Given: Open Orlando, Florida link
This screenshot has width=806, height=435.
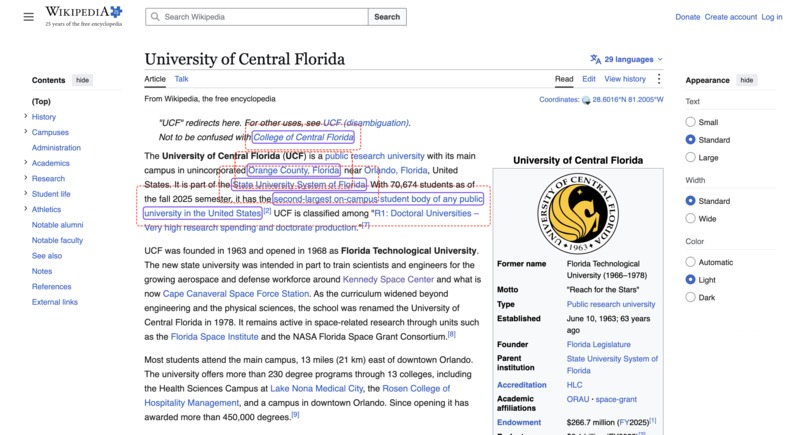Looking at the screenshot, I should click(x=396, y=170).
